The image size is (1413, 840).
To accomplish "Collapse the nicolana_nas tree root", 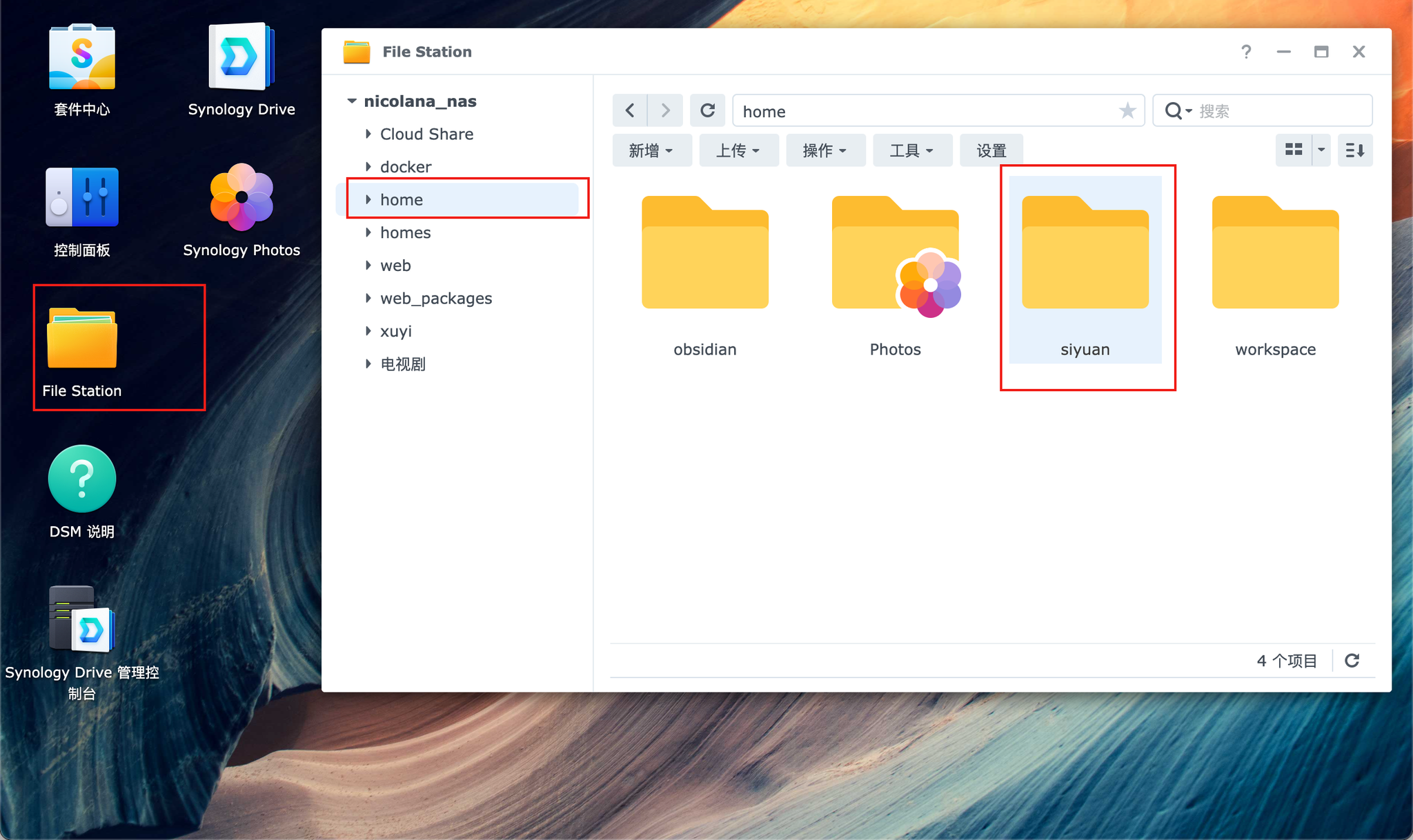I will 352,101.
